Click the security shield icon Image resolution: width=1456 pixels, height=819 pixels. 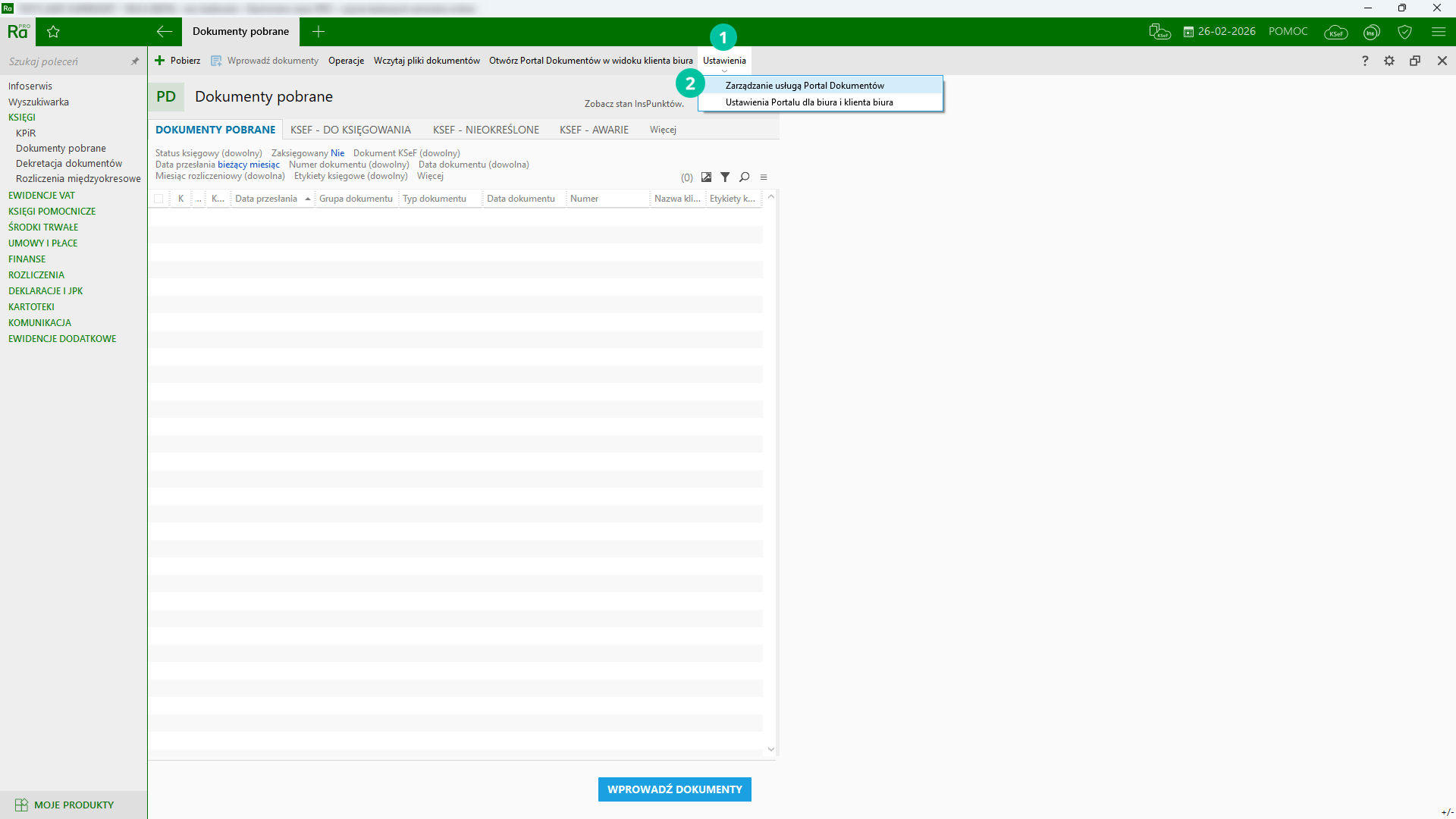coord(1404,32)
